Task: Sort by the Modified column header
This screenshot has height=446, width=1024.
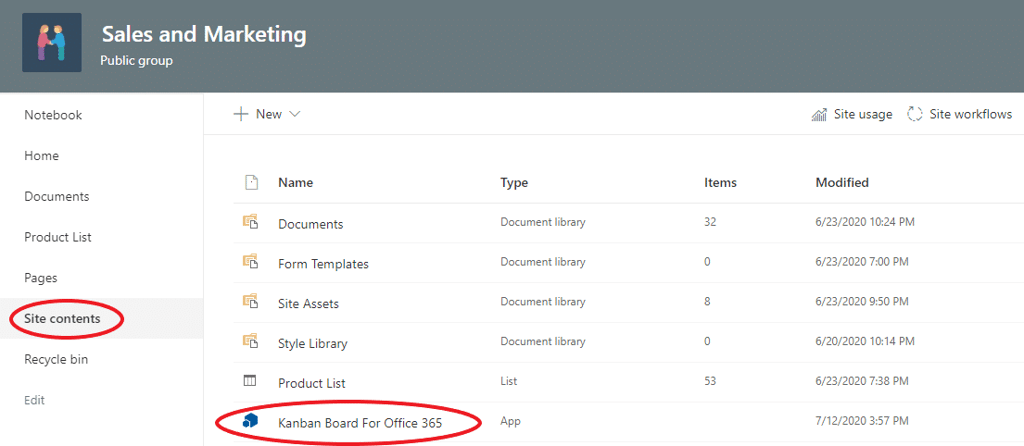Action: [x=842, y=183]
